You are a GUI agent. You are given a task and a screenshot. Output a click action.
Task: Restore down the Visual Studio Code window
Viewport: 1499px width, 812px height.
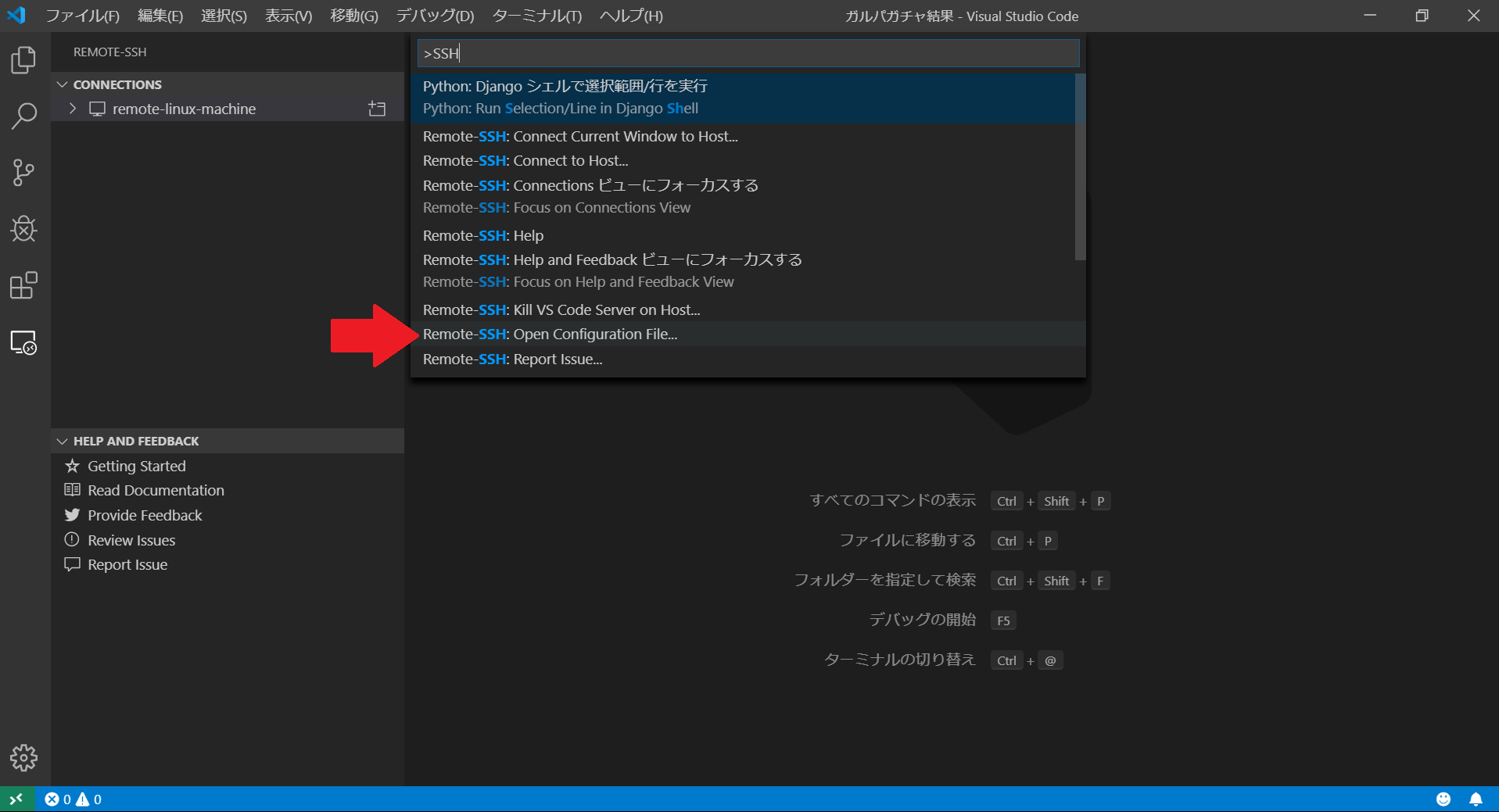[x=1422, y=16]
